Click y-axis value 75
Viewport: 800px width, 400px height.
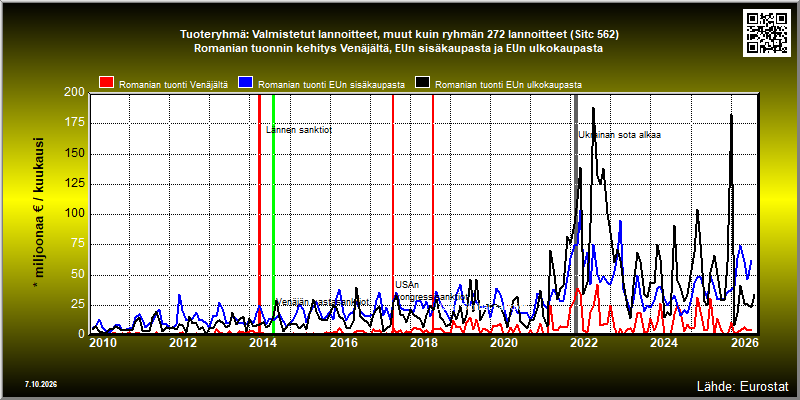78,244
